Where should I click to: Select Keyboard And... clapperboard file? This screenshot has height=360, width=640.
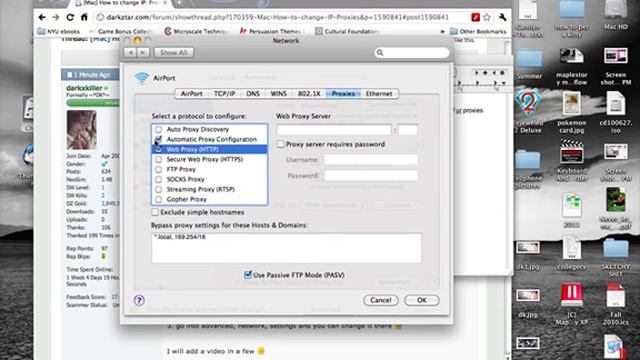tap(571, 160)
